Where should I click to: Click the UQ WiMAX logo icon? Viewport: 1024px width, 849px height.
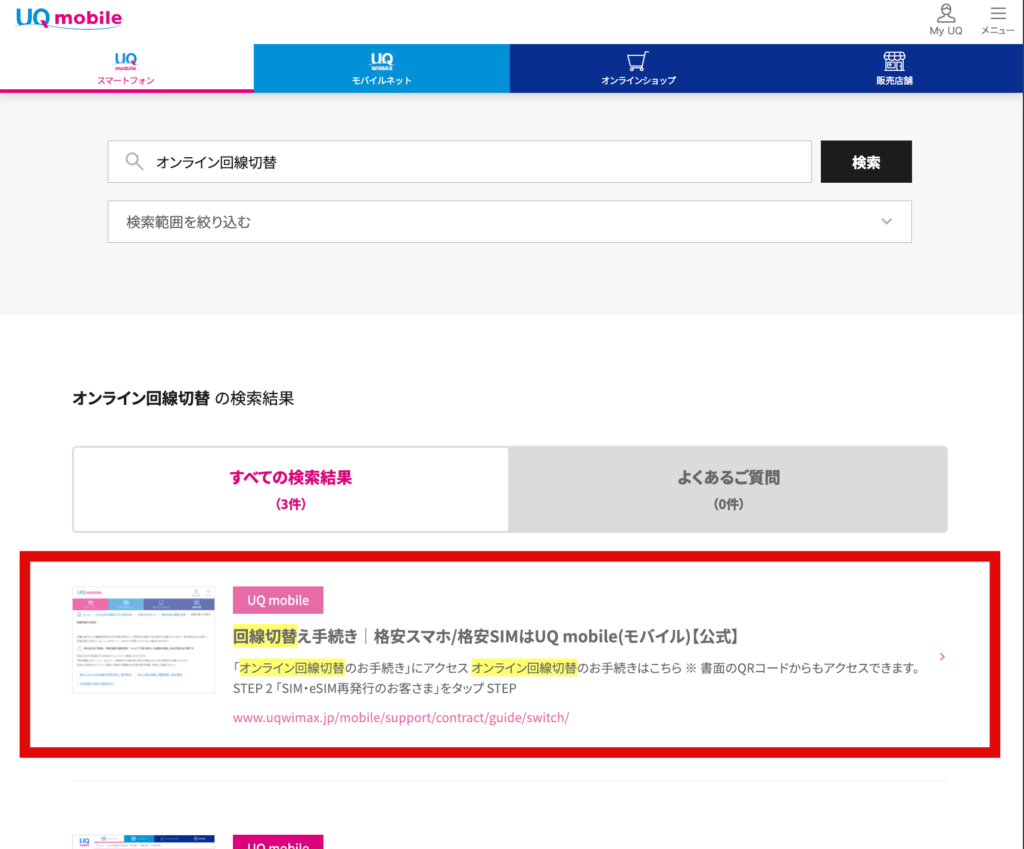[381, 61]
